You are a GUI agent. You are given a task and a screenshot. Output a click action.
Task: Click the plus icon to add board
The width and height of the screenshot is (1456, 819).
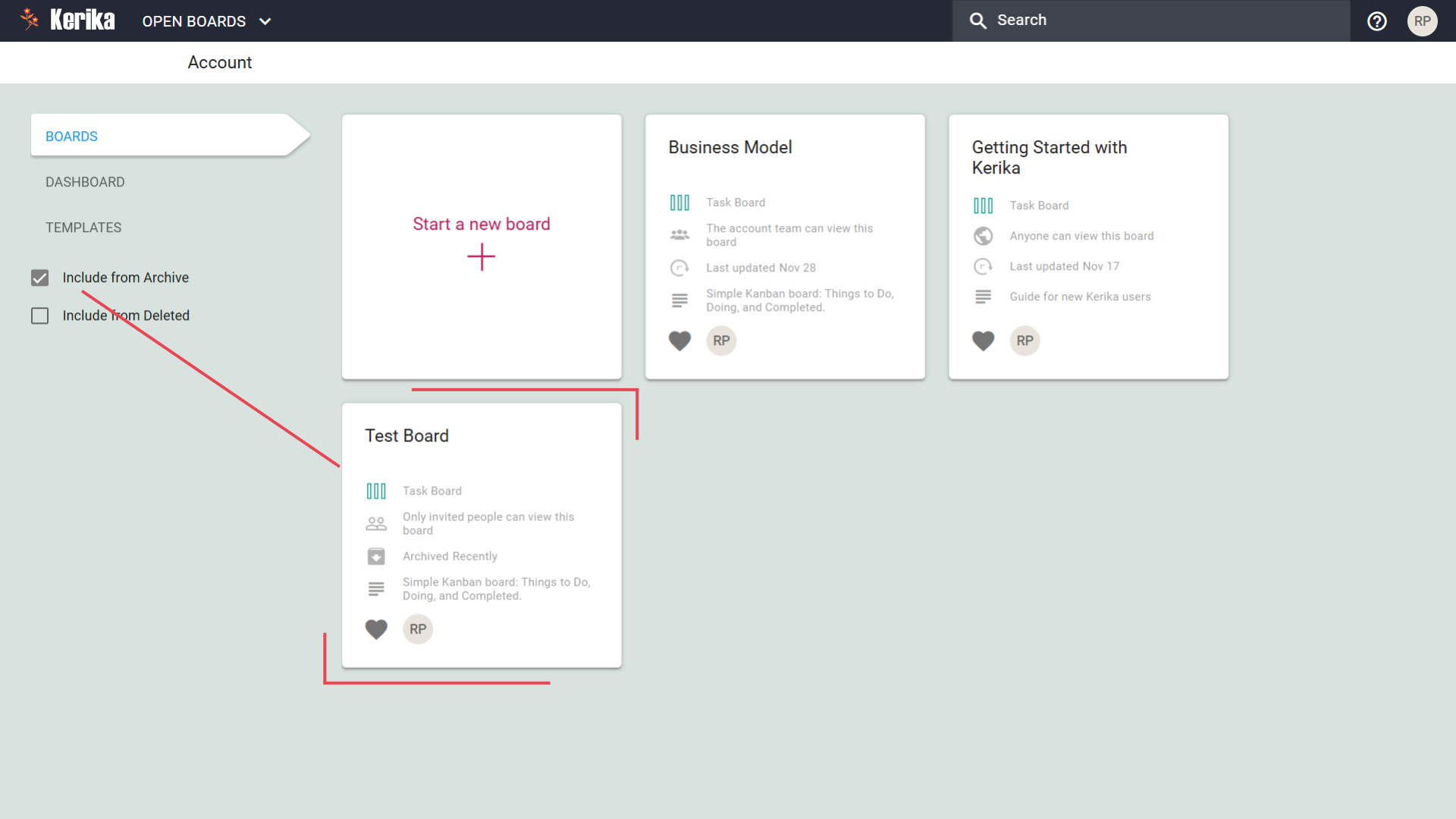click(x=481, y=257)
